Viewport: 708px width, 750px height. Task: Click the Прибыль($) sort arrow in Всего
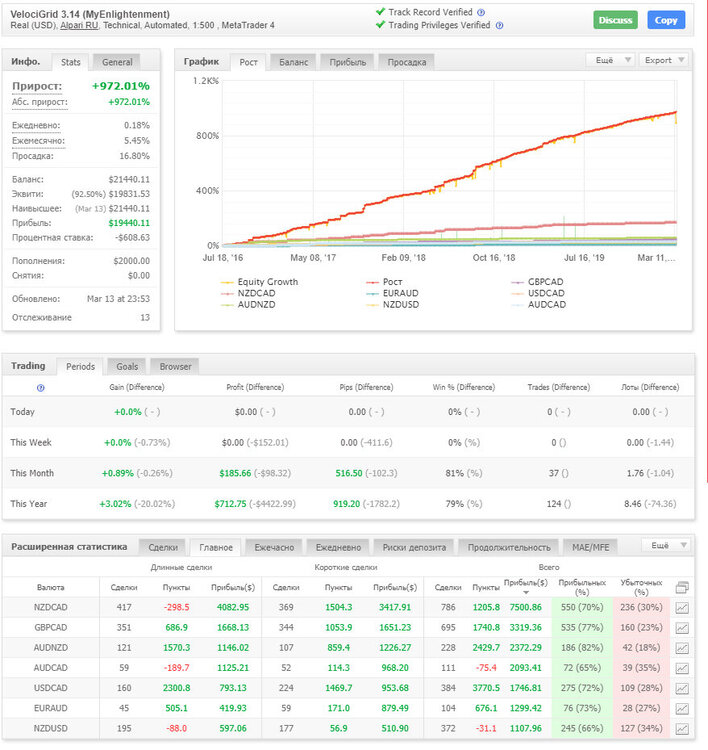526,593
